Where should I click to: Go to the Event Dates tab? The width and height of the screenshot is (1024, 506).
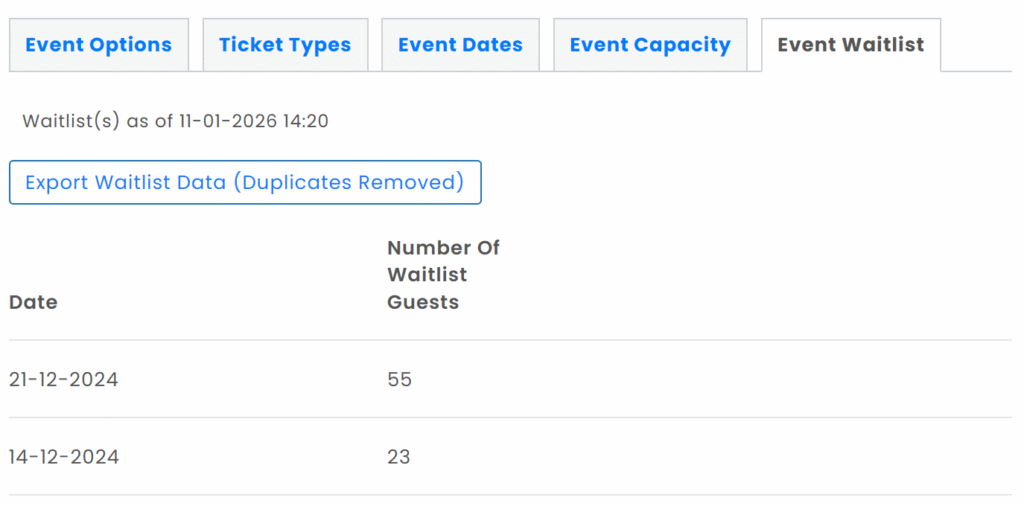coord(460,45)
